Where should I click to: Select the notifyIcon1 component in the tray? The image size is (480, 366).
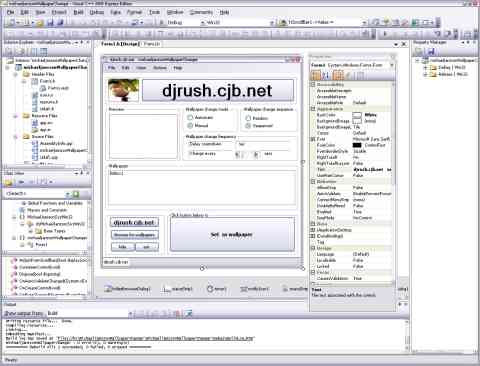pos(255,289)
